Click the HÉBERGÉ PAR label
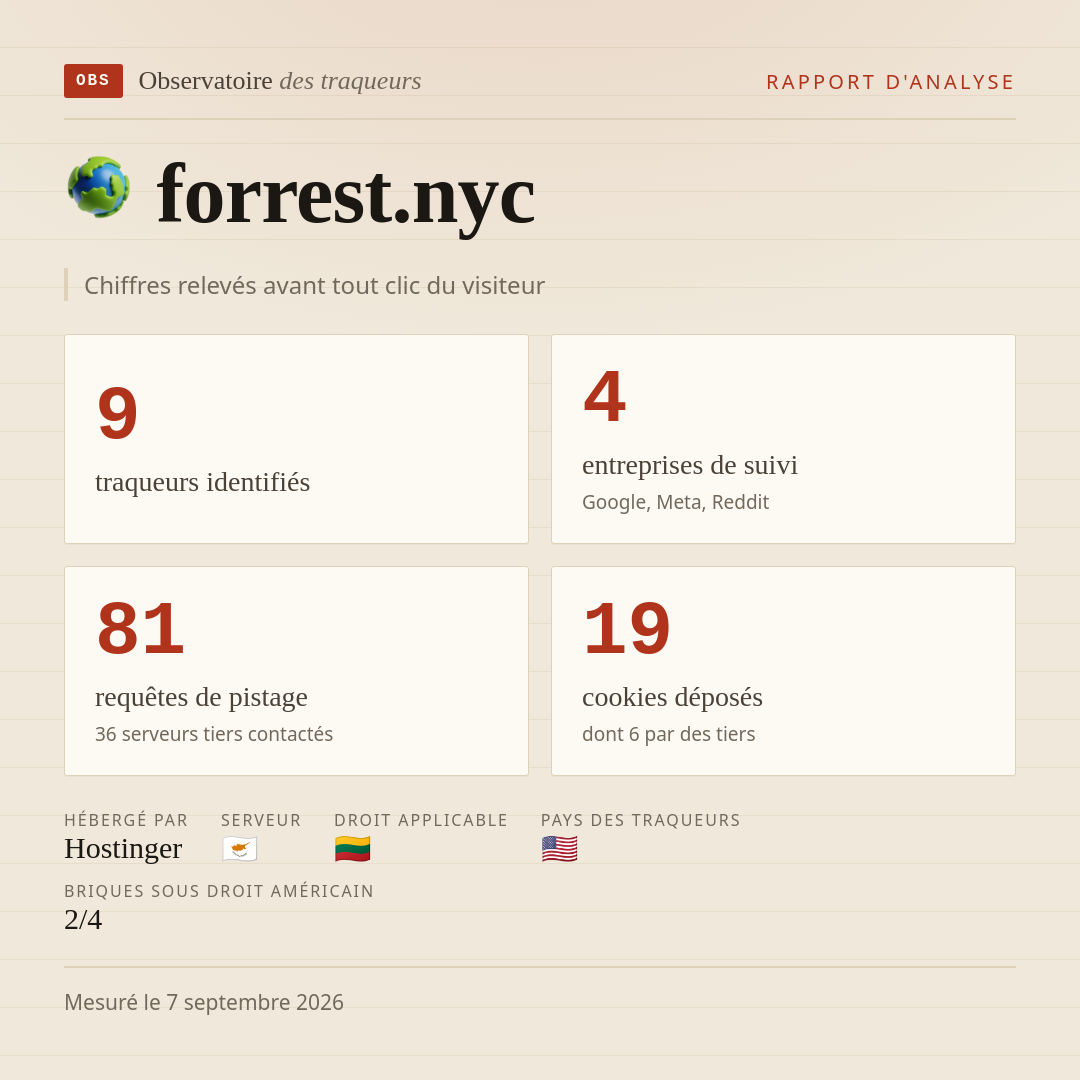This screenshot has width=1080, height=1080. tap(126, 820)
